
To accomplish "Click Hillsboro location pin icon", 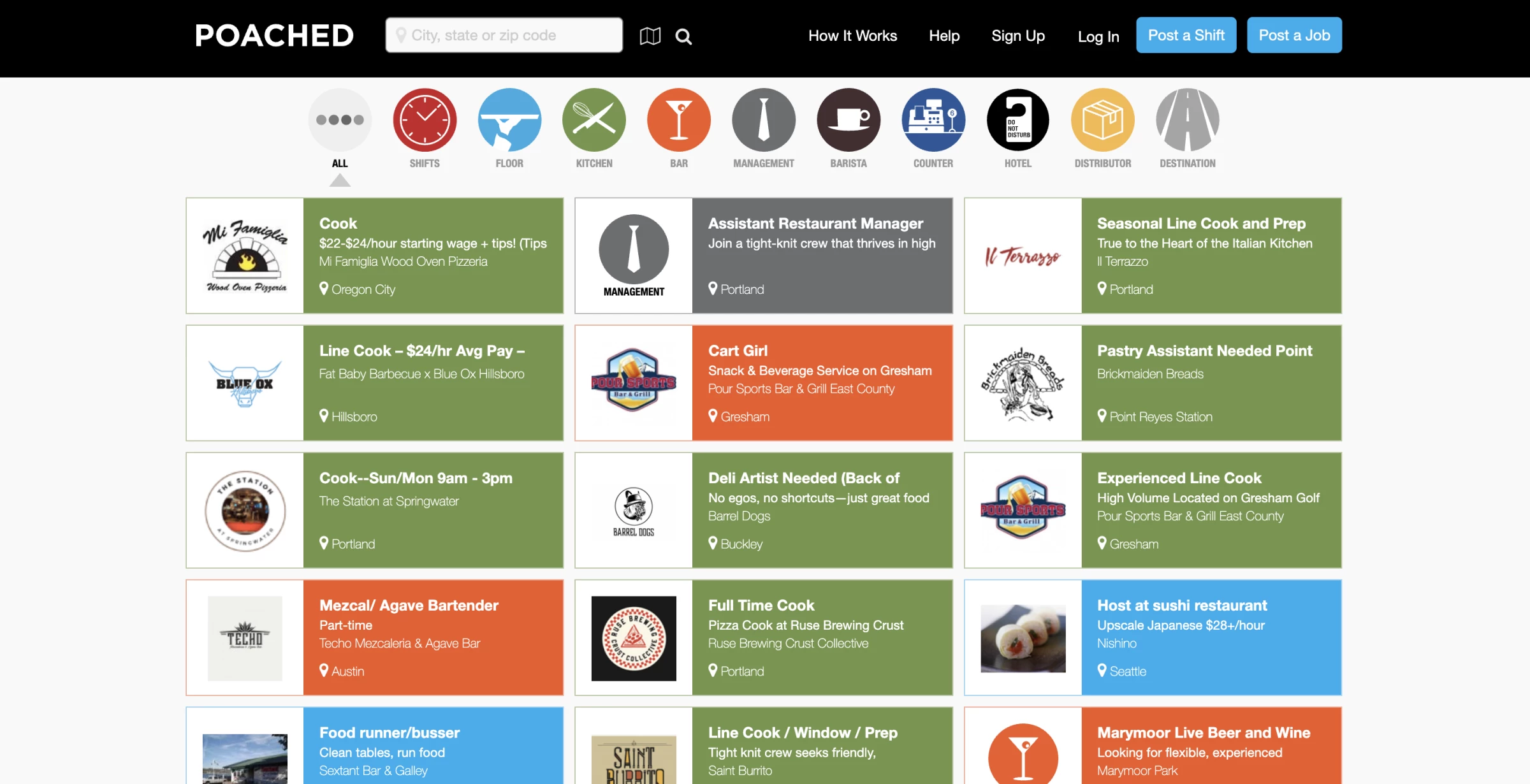I will tap(324, 416).
